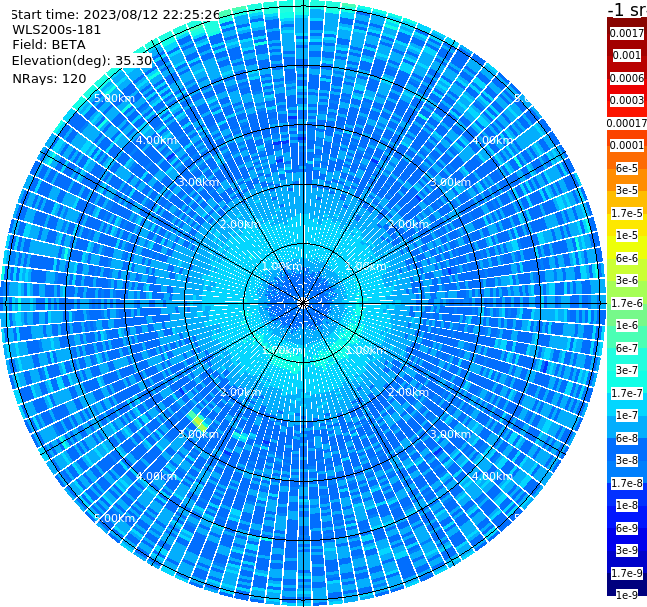Click the 0.0003 scale value
The width and height of the screenshot is (647, 607).
point(627,100)
